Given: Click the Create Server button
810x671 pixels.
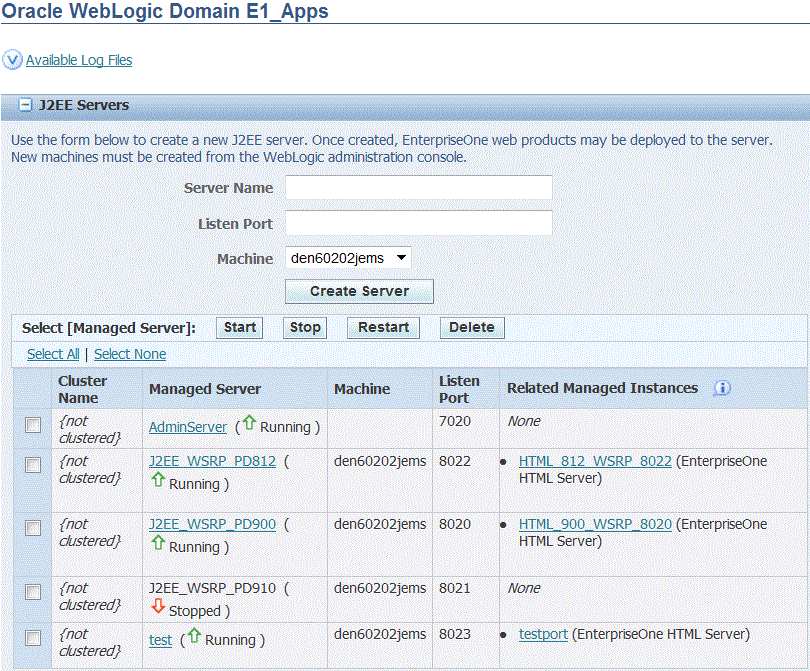Looking at the screenshot, I should pyautogui.click(x=360, y=291).
